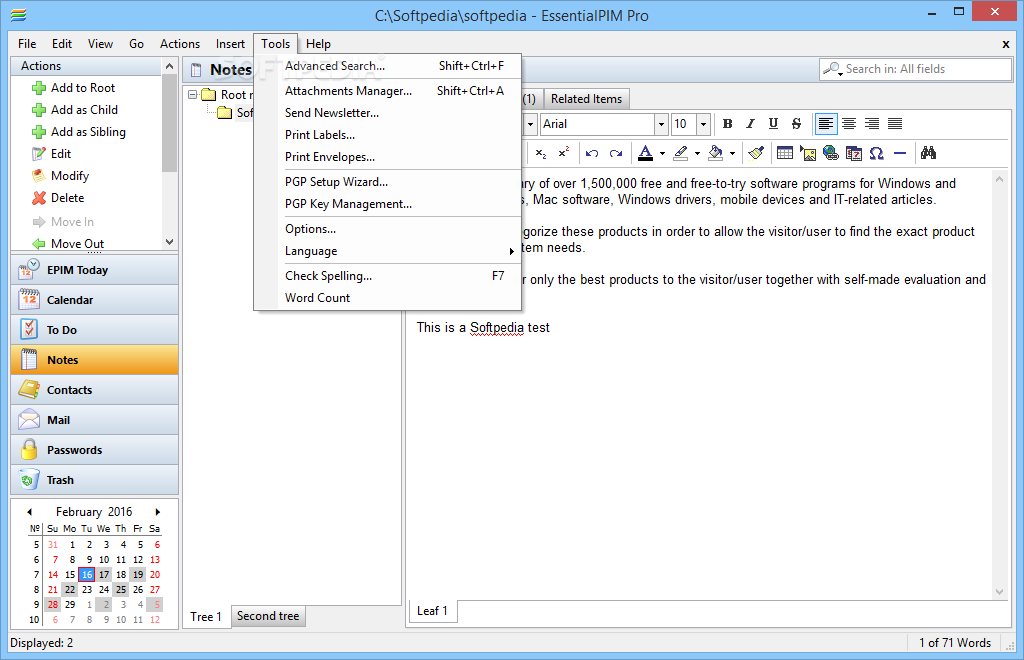Open the highlight color dropdown arrow
Screen dimensions: 1024x660
pyautogui.click(x=697, y=154)
